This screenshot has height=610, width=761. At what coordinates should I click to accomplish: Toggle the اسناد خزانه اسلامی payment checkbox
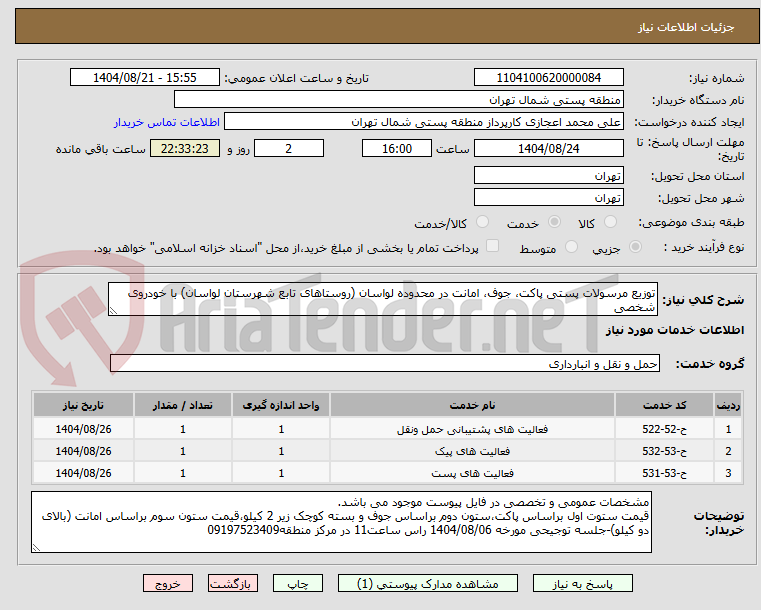pyautogui.click(x=492, y=246)
